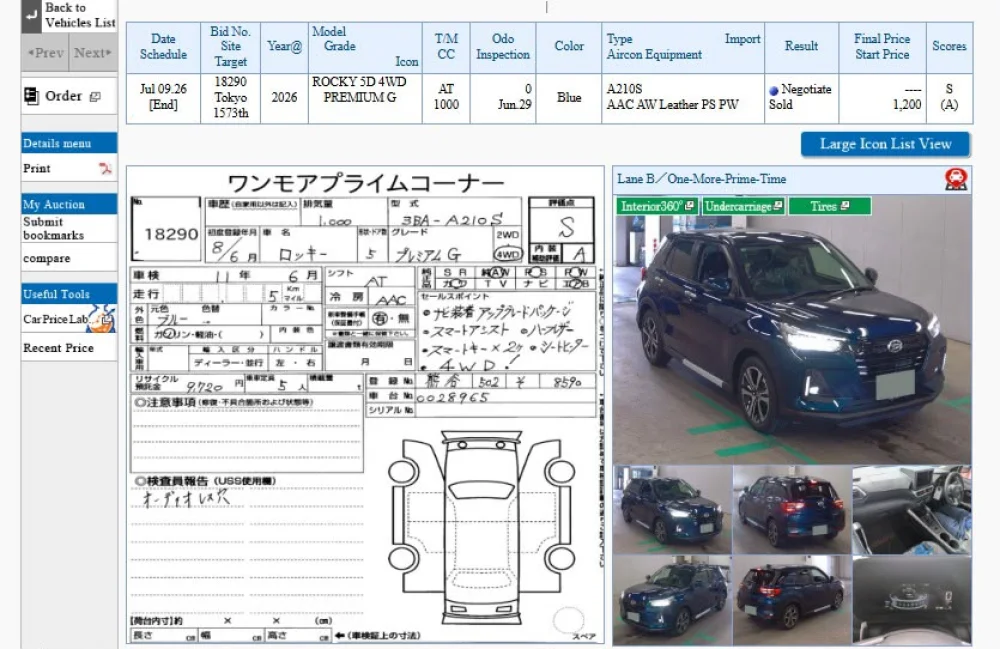
Task: Click the blue Negotiate status dot
Action: (774, 91)
